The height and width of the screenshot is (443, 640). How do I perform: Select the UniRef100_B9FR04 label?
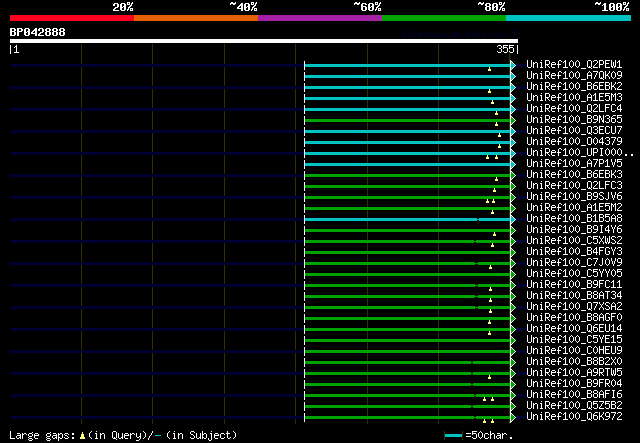[x=574, y=384]
